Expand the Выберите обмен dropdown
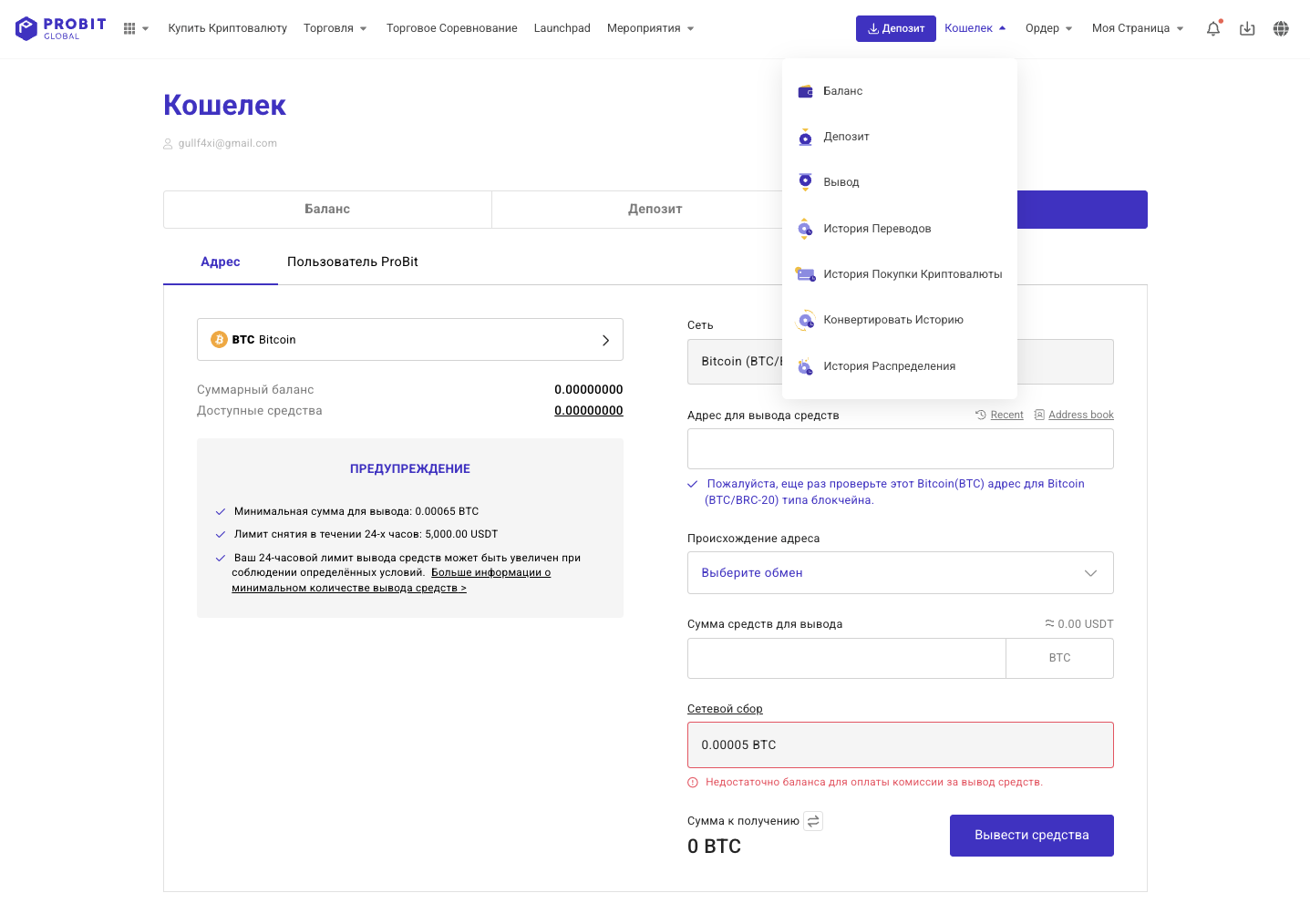Viewport: 1310px width, 924px height. coord(900,573)
